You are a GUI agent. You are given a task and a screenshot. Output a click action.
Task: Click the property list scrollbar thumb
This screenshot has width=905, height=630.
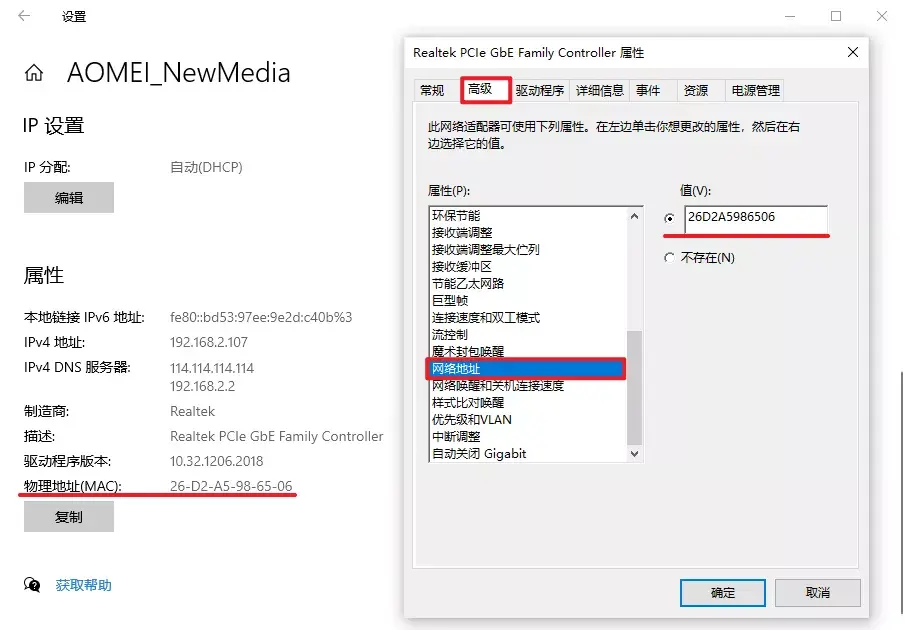pyautogui.click(x=634, y=388)
